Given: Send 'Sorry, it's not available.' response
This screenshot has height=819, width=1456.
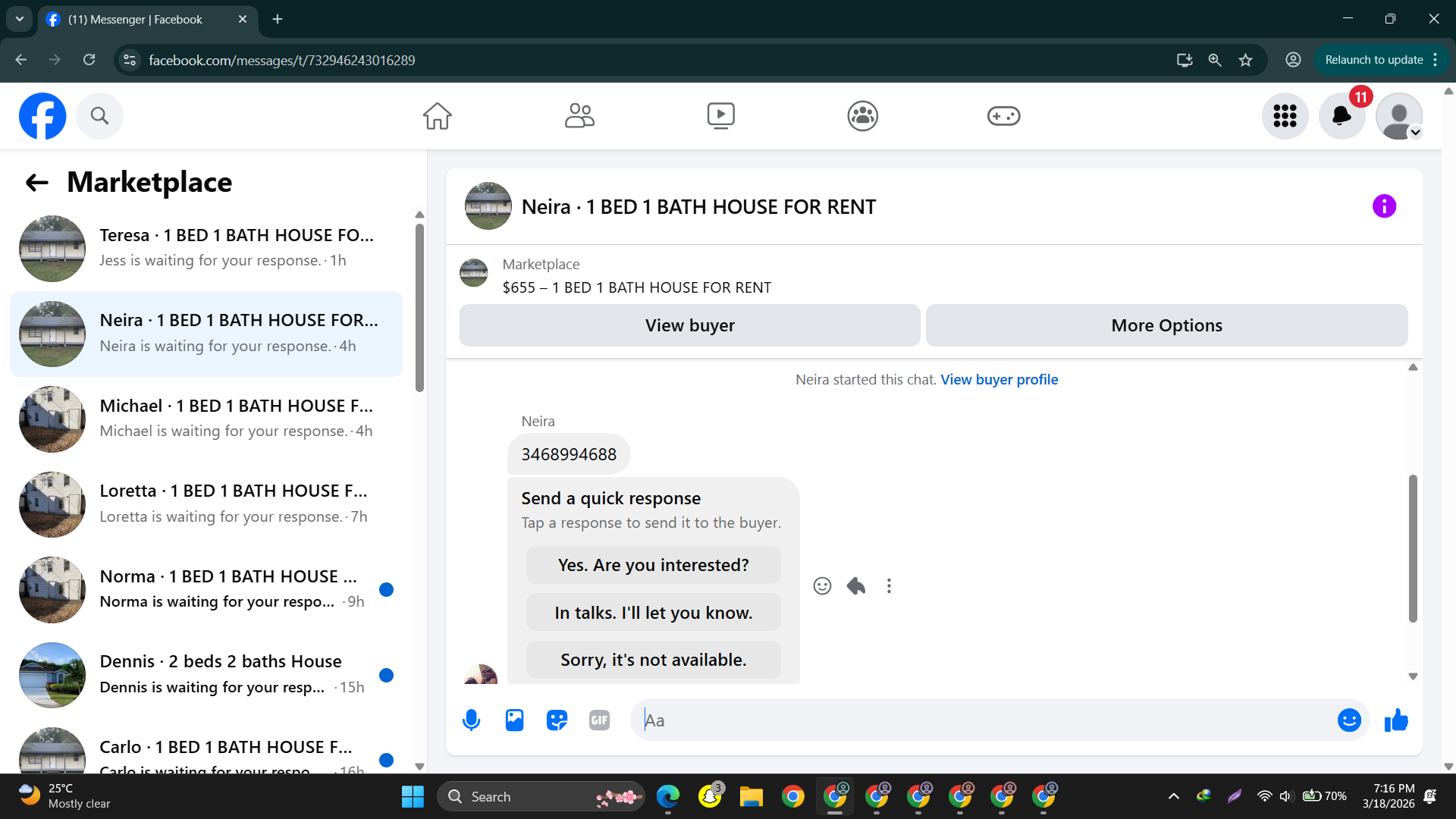Looking at the screenshot, I should click(653, 660).
